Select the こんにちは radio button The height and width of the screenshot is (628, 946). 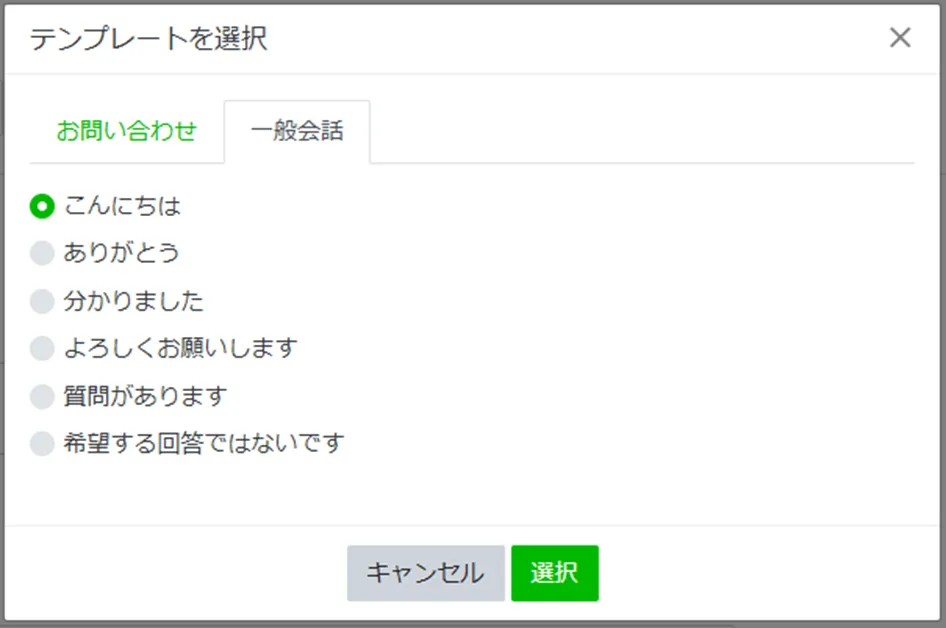pos(42,207)
